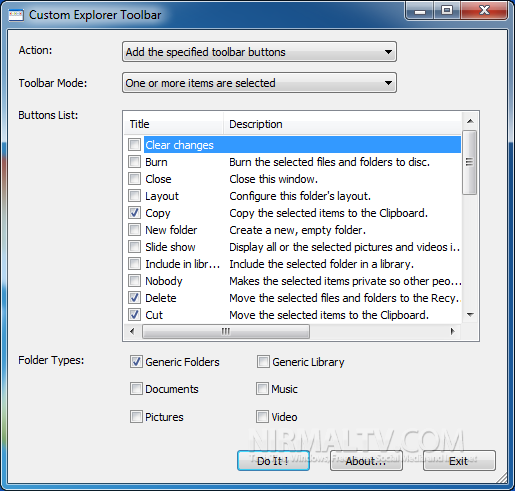
Task: Click the Description column header
Action: click(x=343, y=124)
